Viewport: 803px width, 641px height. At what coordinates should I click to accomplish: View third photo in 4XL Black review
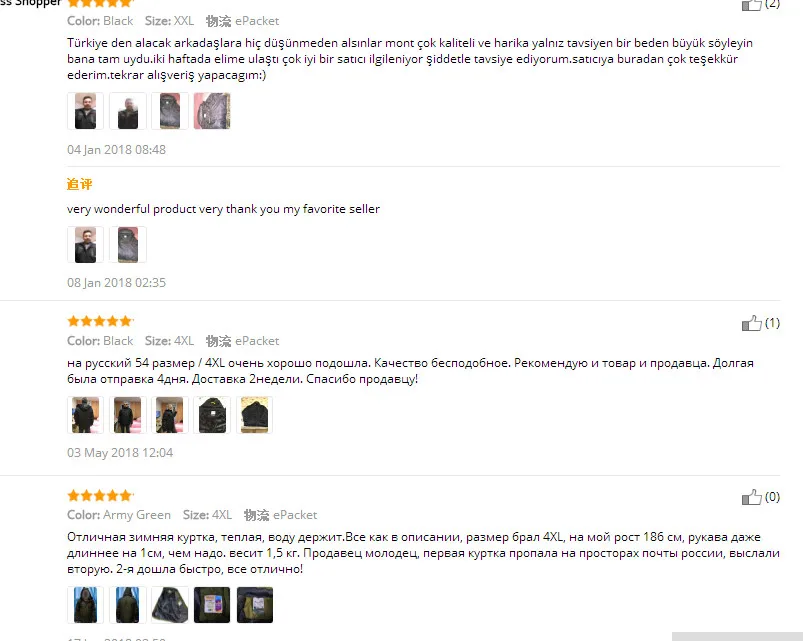point(170,415)
